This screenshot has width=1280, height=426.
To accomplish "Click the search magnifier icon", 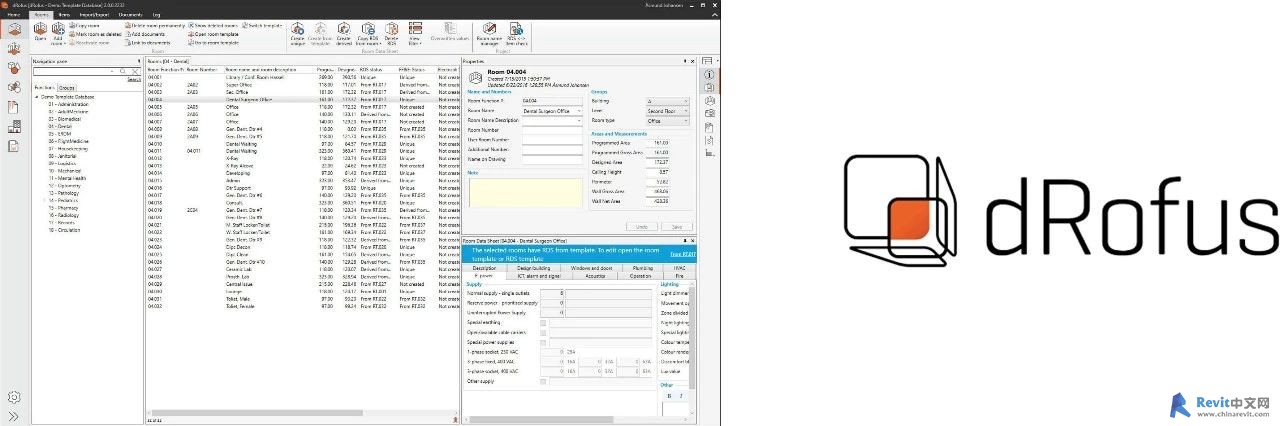I will pyautogui.click(x=123, y=71).
